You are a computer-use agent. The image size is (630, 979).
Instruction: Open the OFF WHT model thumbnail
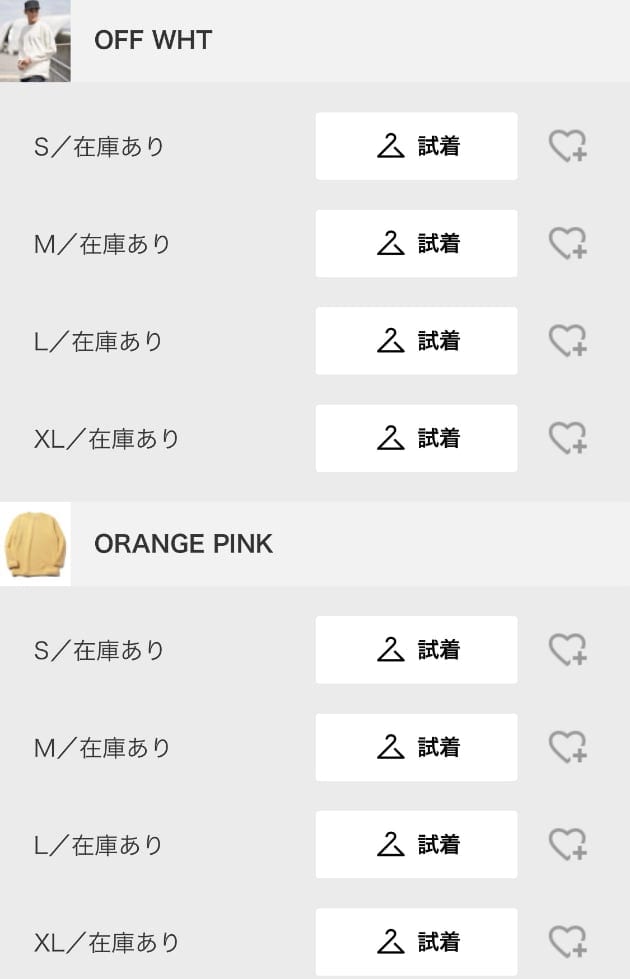point(35,41)
